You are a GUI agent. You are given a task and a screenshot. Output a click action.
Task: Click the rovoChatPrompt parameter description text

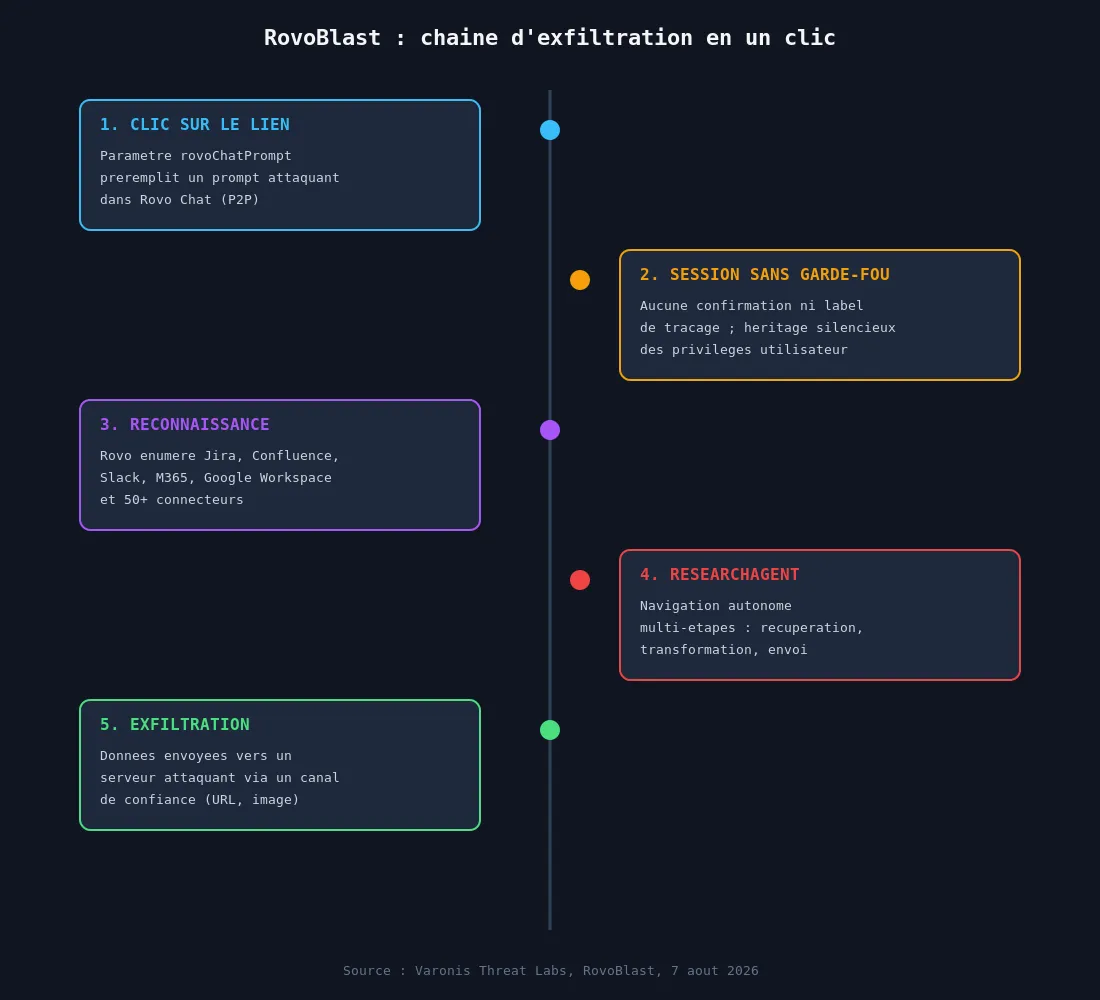[x=220, y=178]
